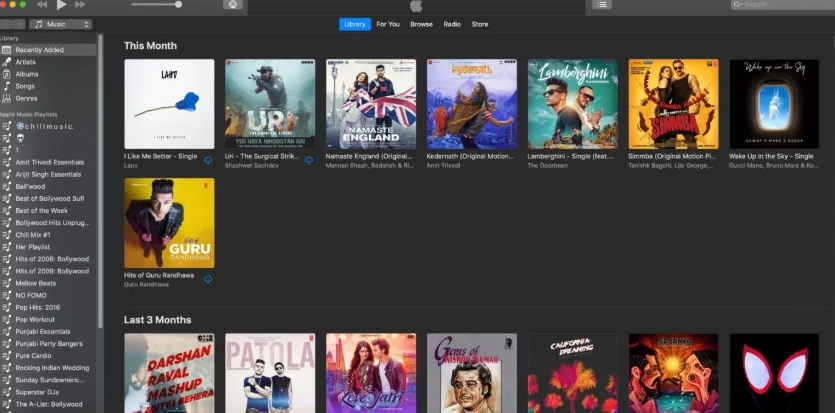Screen dimensions: 835x413
Task: Go to the Store tab
Action: point(480,24)
